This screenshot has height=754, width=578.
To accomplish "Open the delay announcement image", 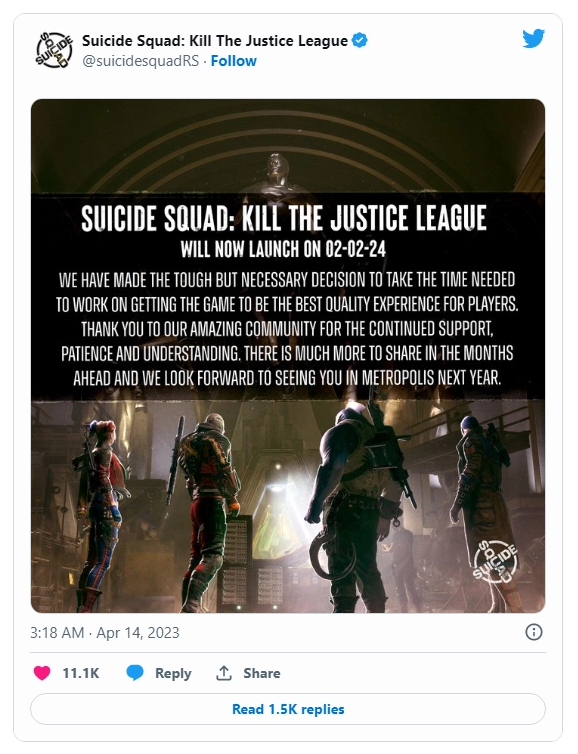I will point(288,356).
